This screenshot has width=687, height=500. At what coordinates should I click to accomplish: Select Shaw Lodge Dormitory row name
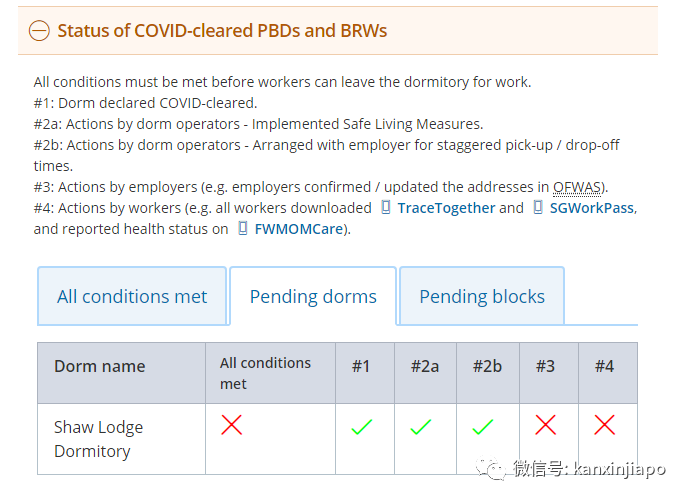(x=98, y=439)
